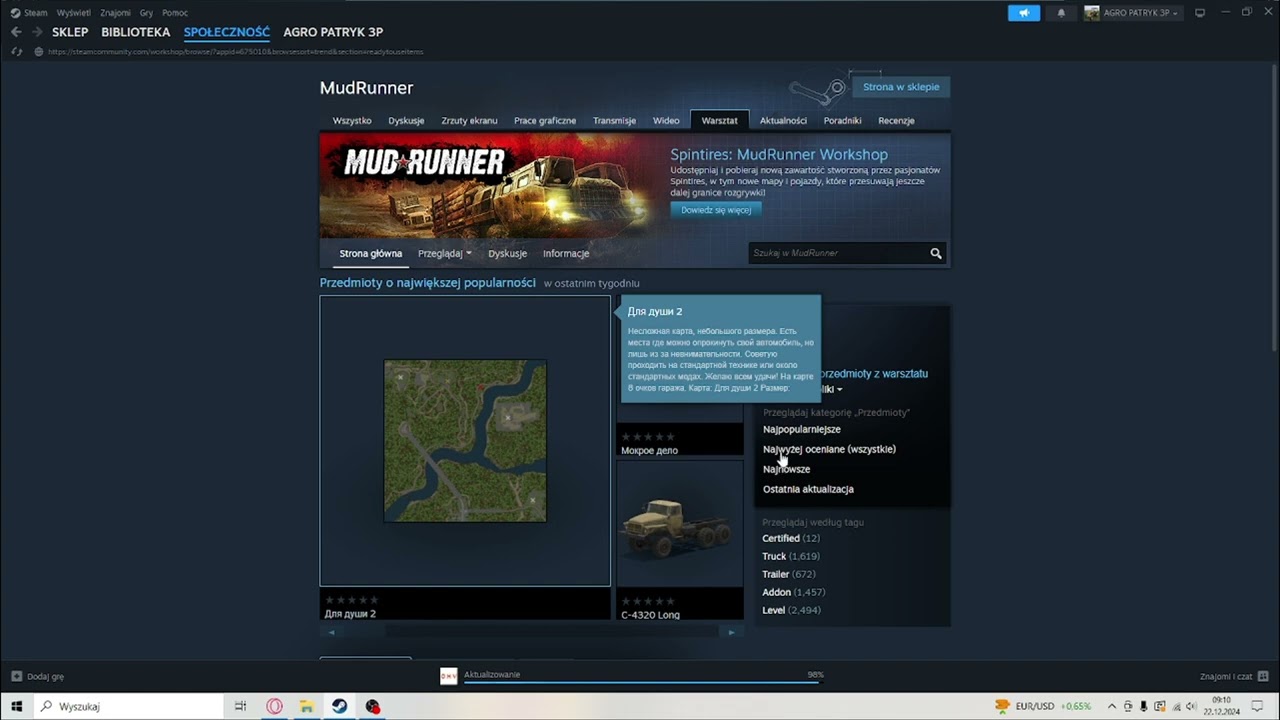Click the plus icon next to Dodaj grę
The image size is (1280, 720).
(16, 676)
